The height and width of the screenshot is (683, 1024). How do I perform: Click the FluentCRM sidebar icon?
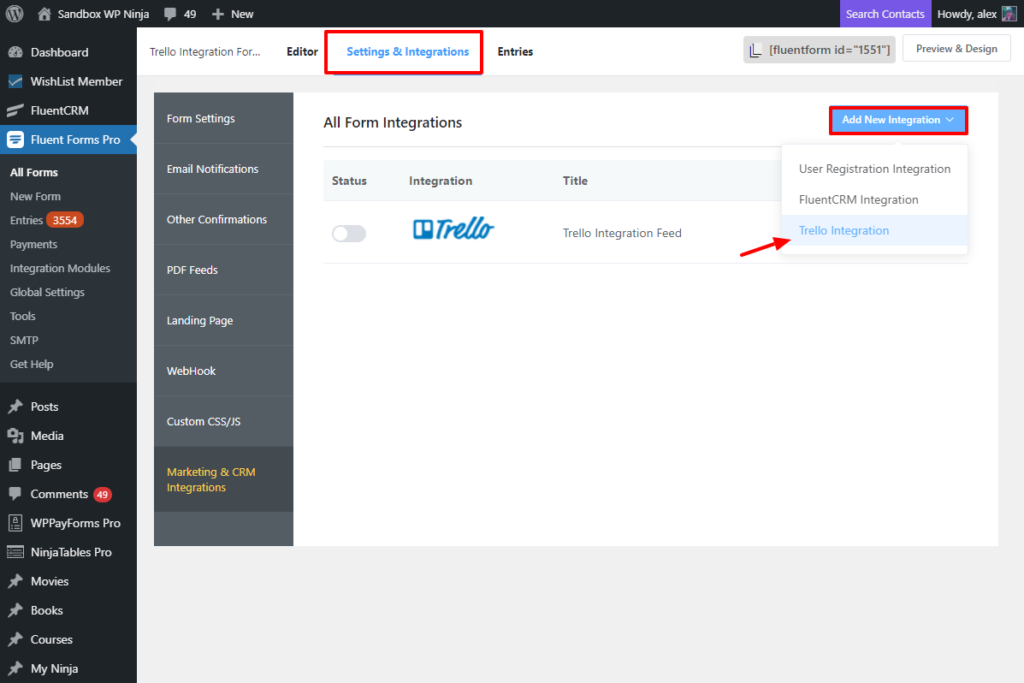coord(16,110)
